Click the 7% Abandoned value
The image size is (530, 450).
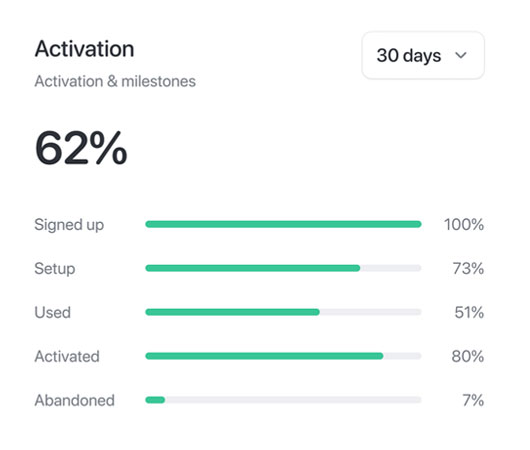(x=473, y=400)
